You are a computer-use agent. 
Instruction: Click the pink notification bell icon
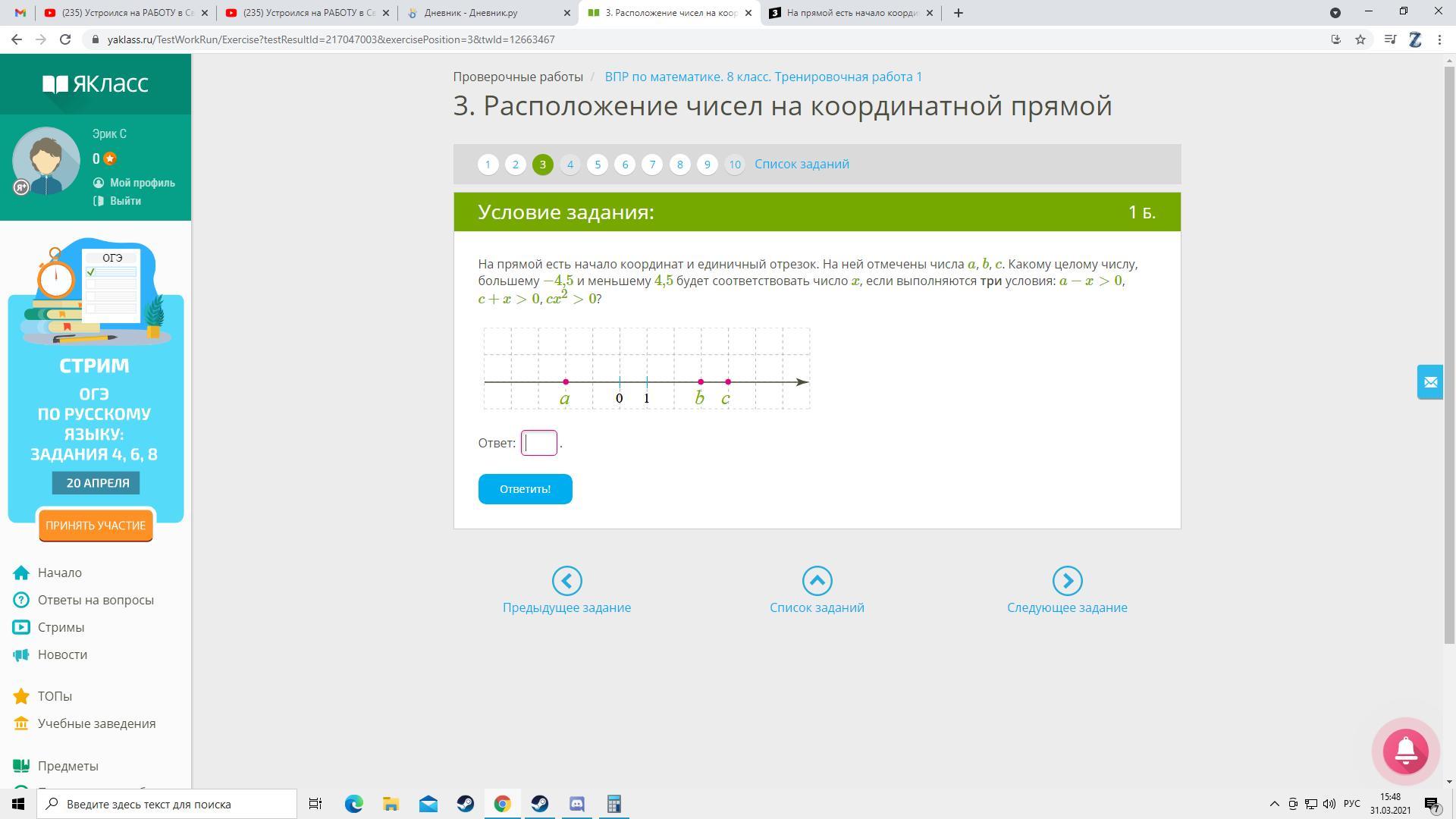click(x=1405, y=751)
